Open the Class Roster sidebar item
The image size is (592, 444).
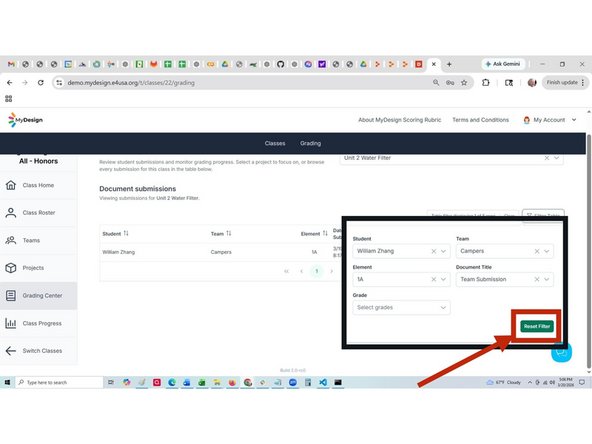click(38, 213)
